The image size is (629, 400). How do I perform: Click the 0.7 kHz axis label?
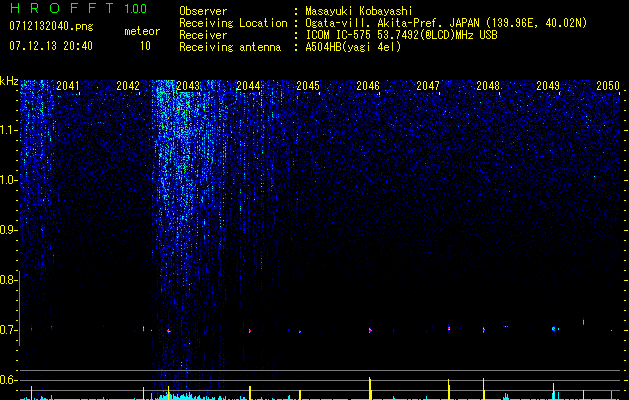point(8,330)
